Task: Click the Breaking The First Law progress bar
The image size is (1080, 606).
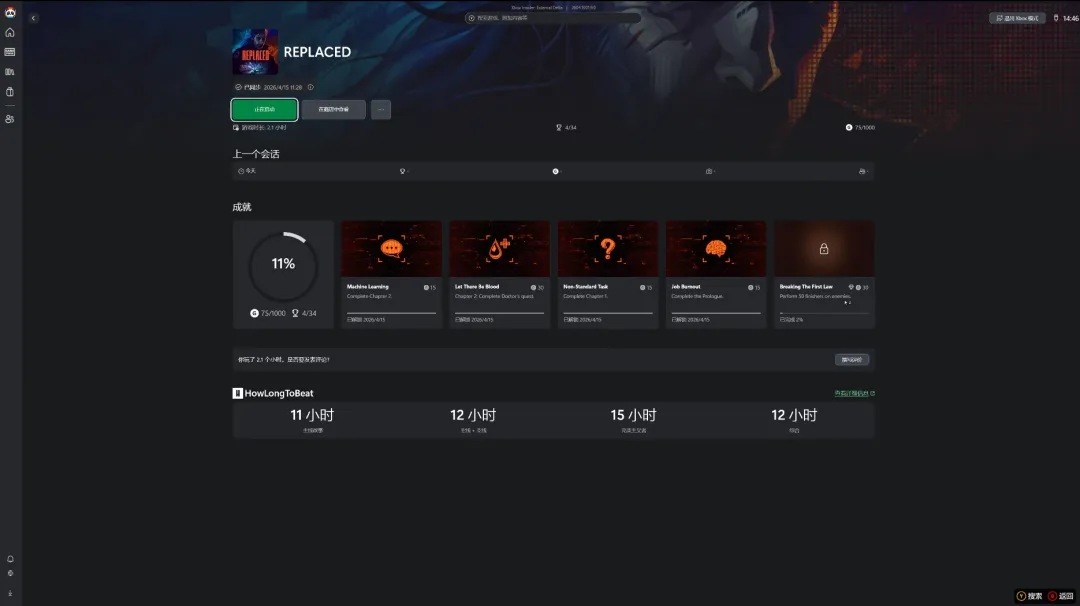Action: pos(824,313)
